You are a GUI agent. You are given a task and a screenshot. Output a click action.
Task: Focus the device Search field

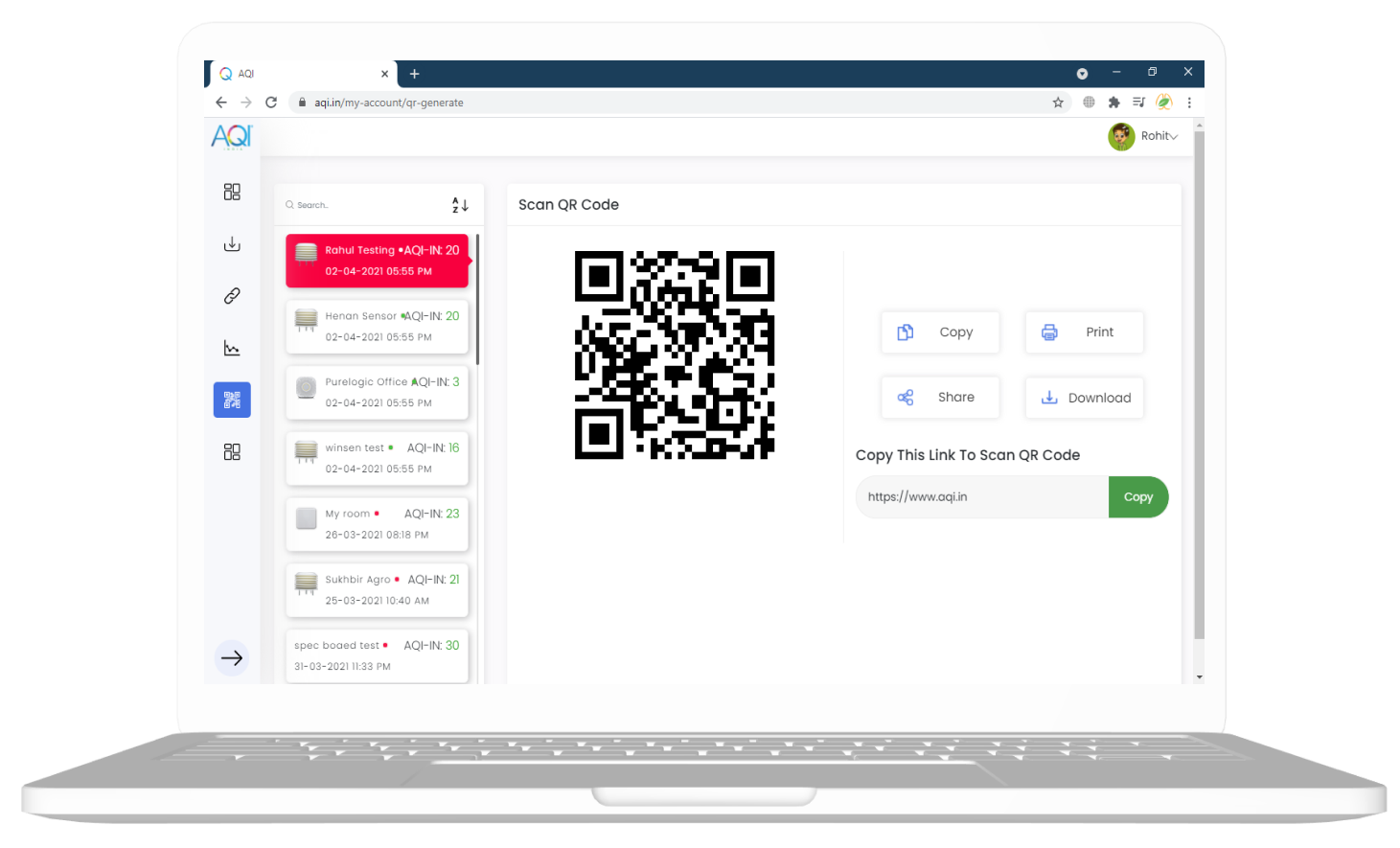(364, 205)
